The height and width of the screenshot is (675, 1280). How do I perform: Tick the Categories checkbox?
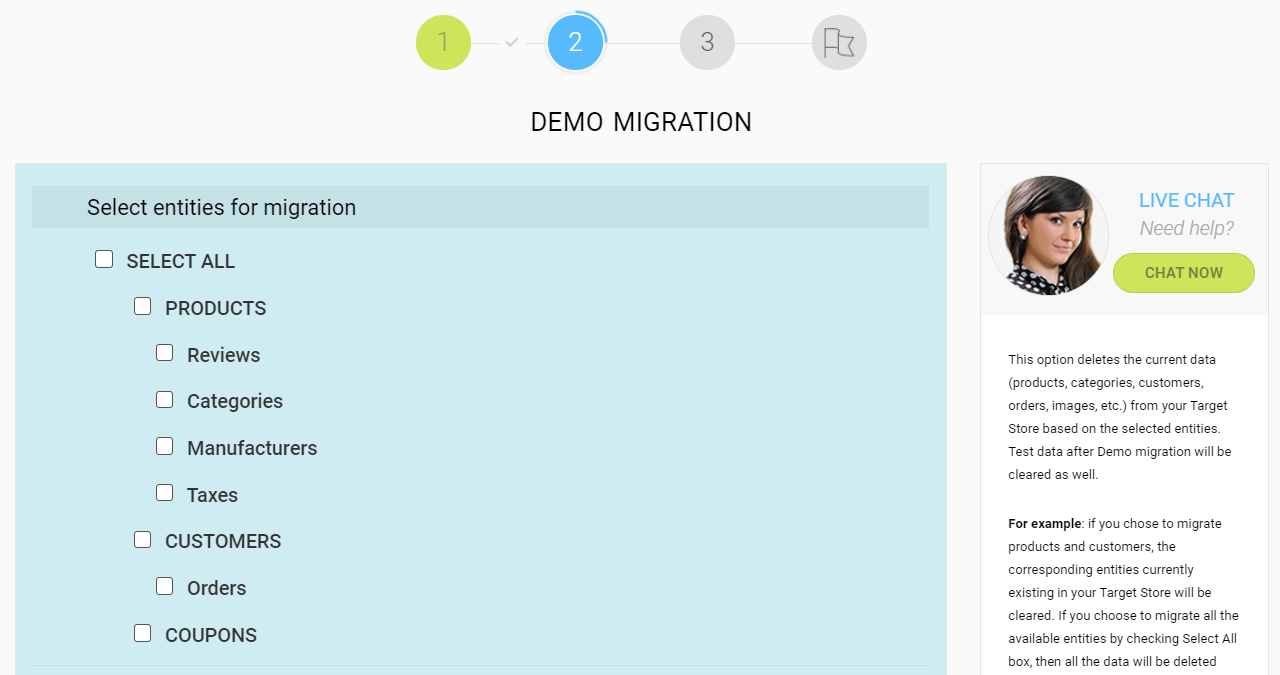click(165, 399)
